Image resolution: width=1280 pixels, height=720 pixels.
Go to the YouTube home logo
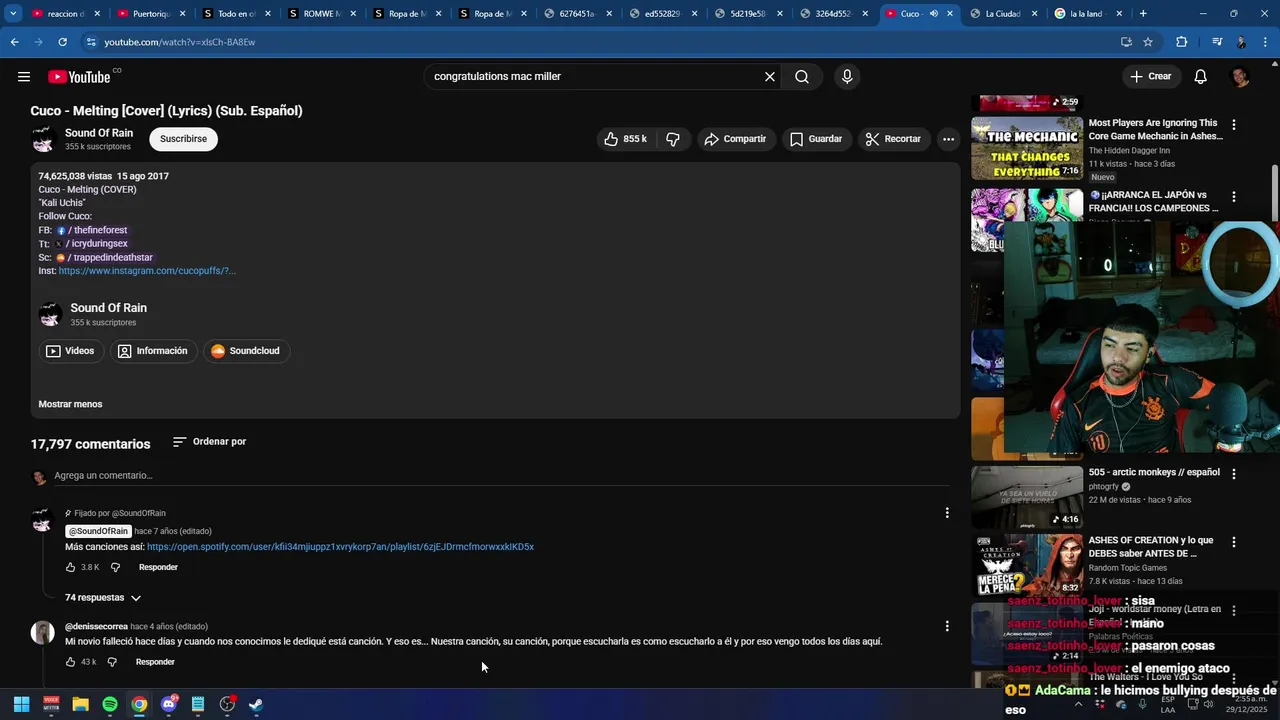79,77
